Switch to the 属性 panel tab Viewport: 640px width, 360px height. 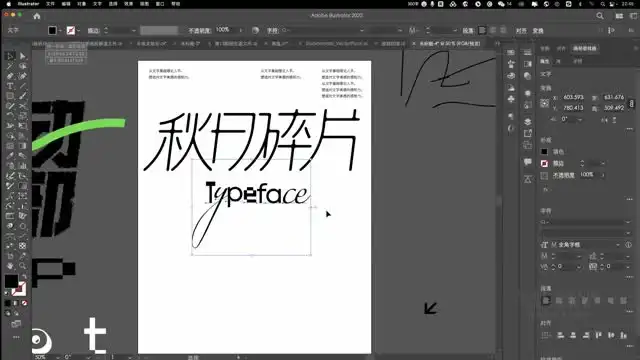[545, 61]
